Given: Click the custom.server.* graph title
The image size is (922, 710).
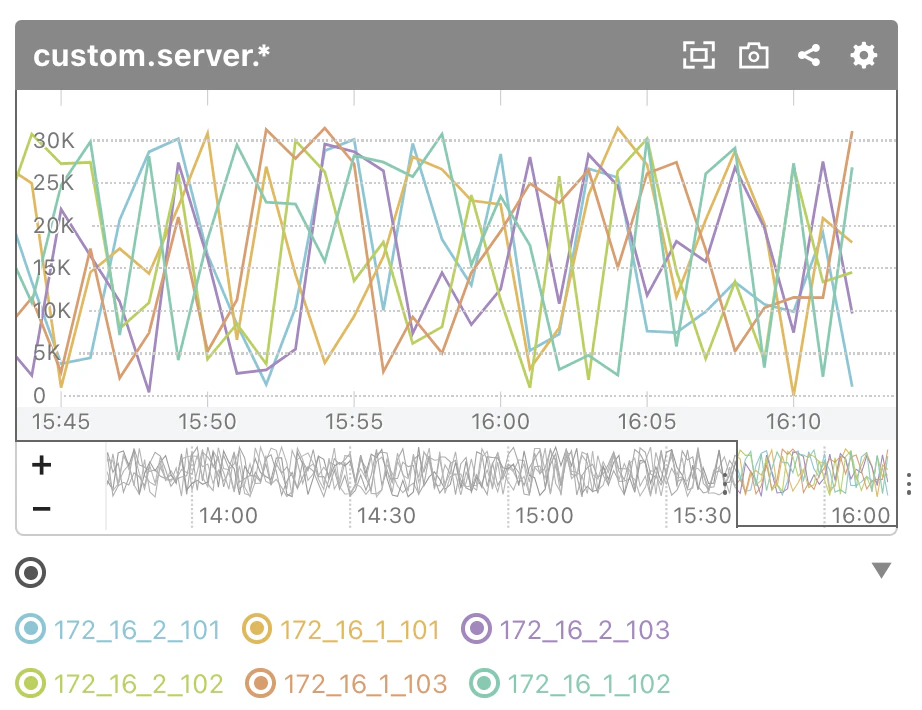Looking at the screenshot, I should tap(151, 56).
